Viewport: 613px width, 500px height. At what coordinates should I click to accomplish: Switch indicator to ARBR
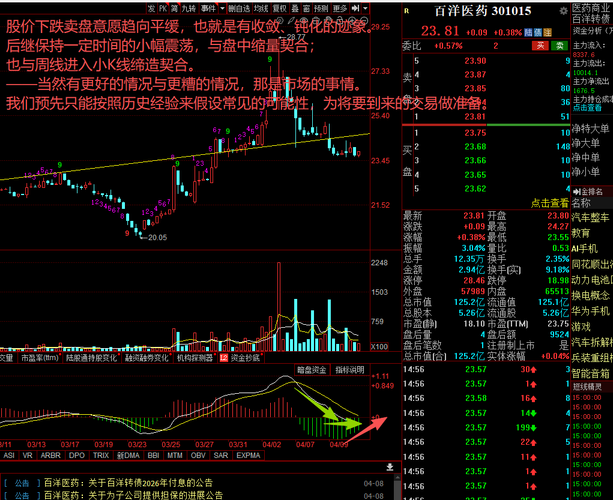coord(50,455)
